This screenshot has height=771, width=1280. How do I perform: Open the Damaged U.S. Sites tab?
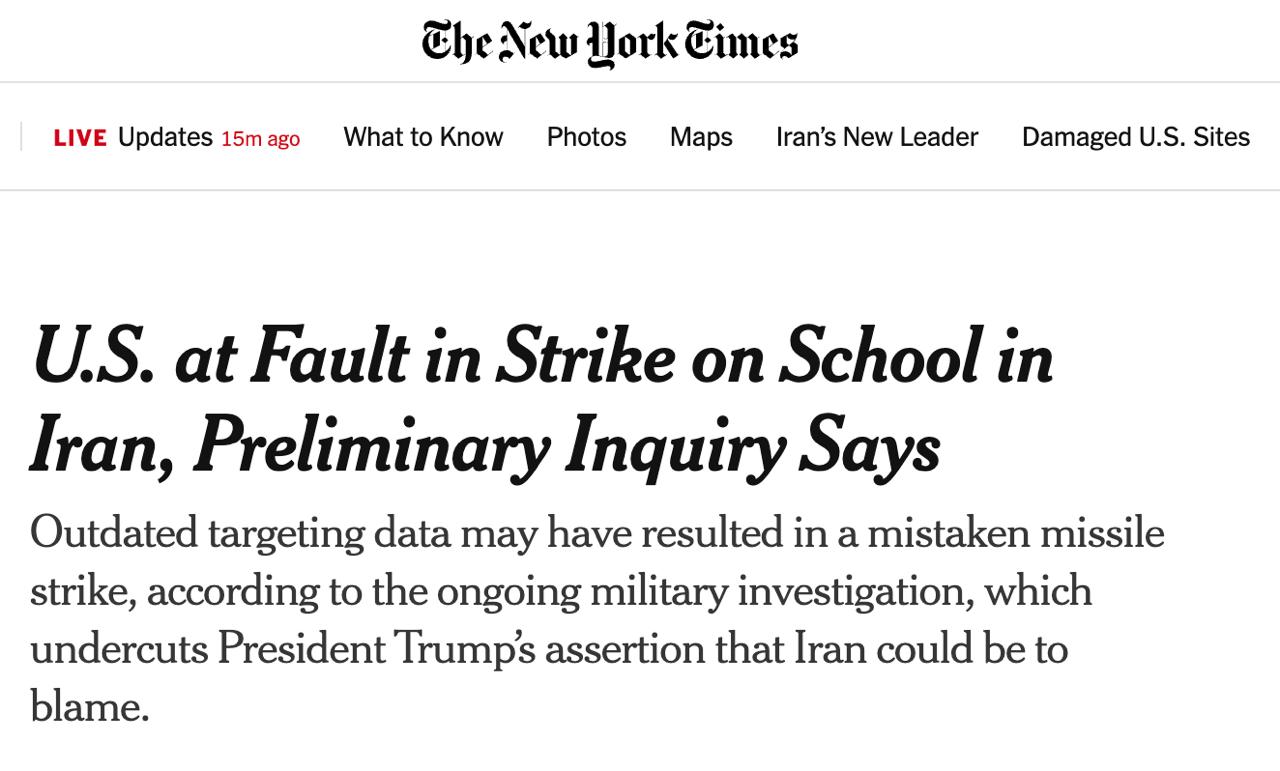tap(1135, 137)
